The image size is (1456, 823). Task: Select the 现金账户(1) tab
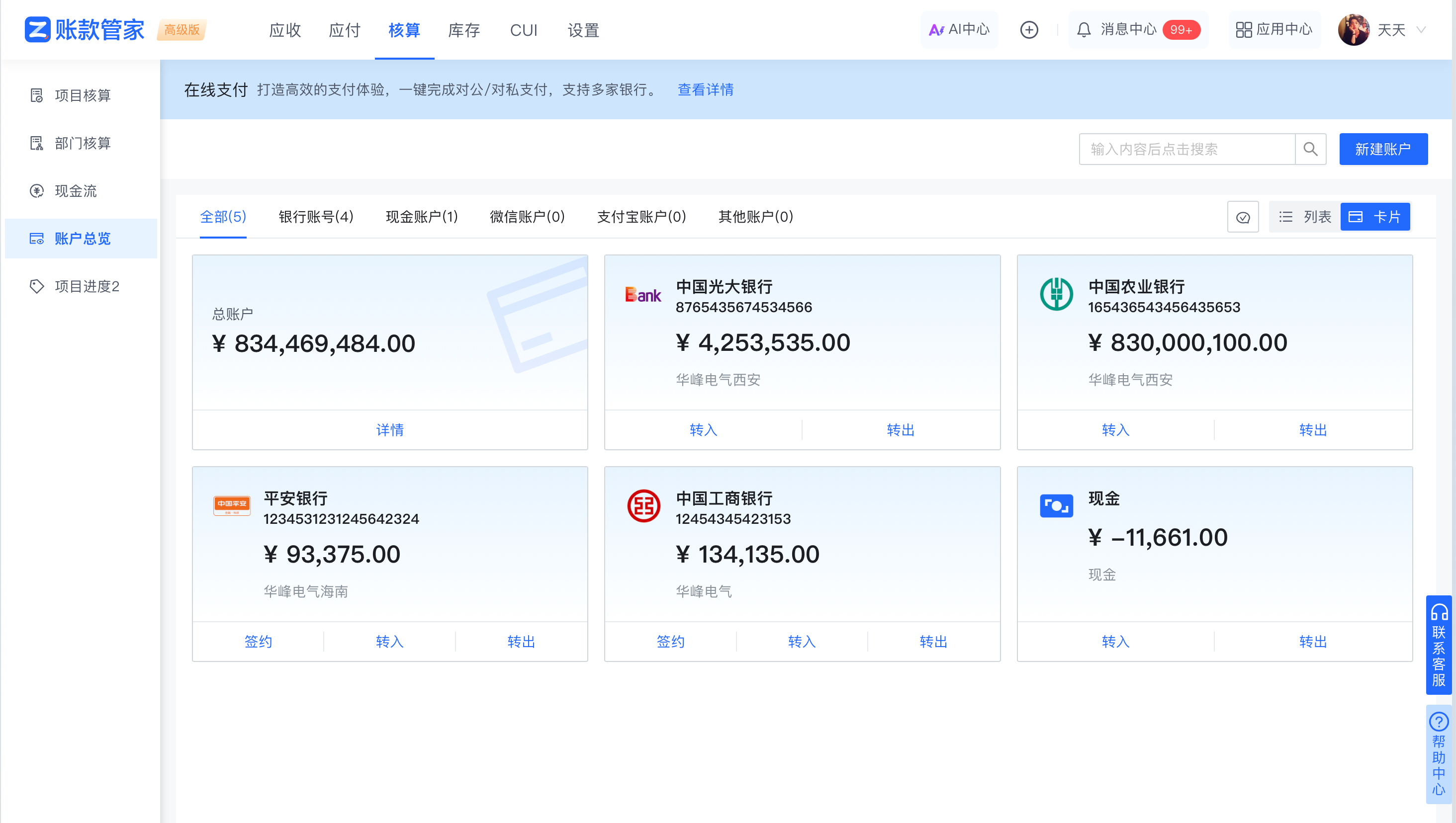pyautogui.click(x=421, y=217)
